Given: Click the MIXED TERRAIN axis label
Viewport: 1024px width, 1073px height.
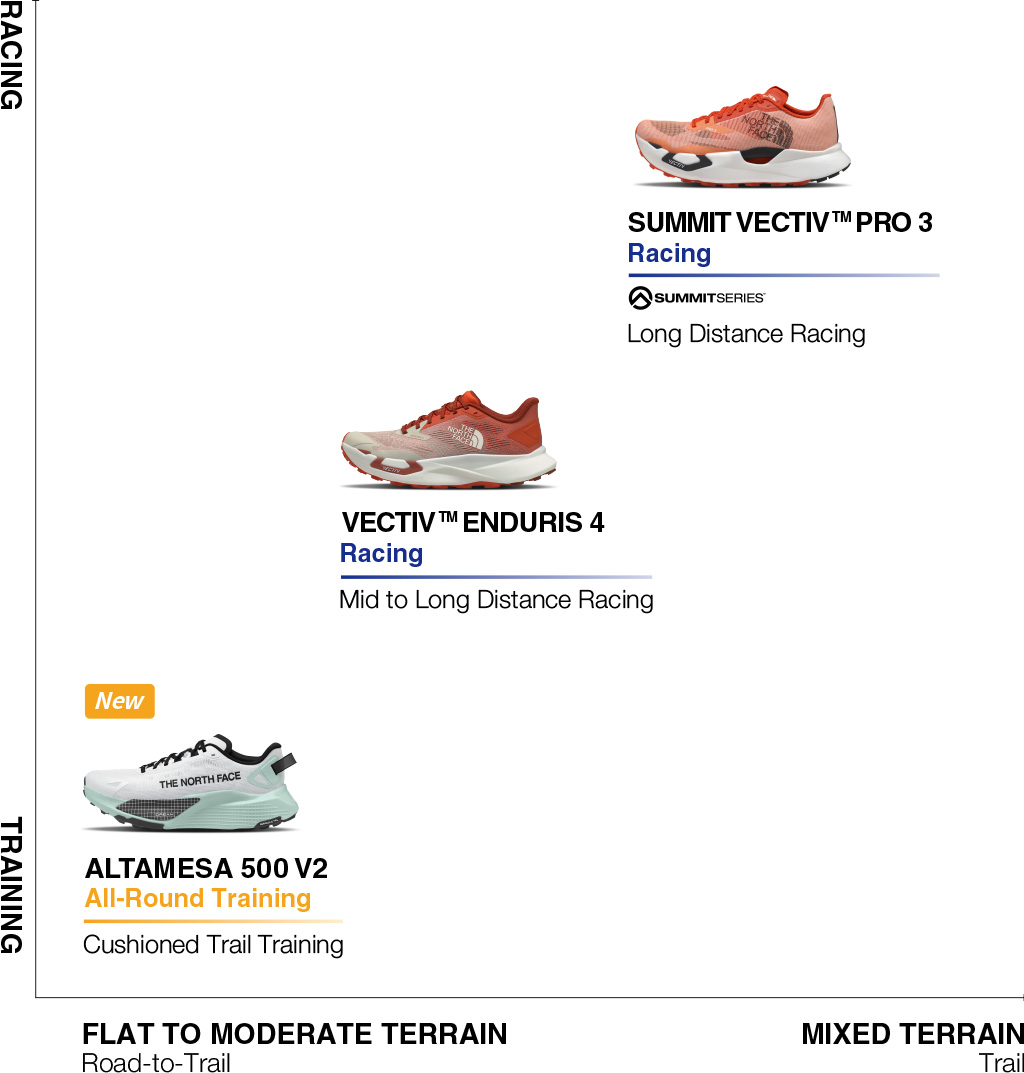Looking at the screenshot, I should click(x=912, y=1034).
